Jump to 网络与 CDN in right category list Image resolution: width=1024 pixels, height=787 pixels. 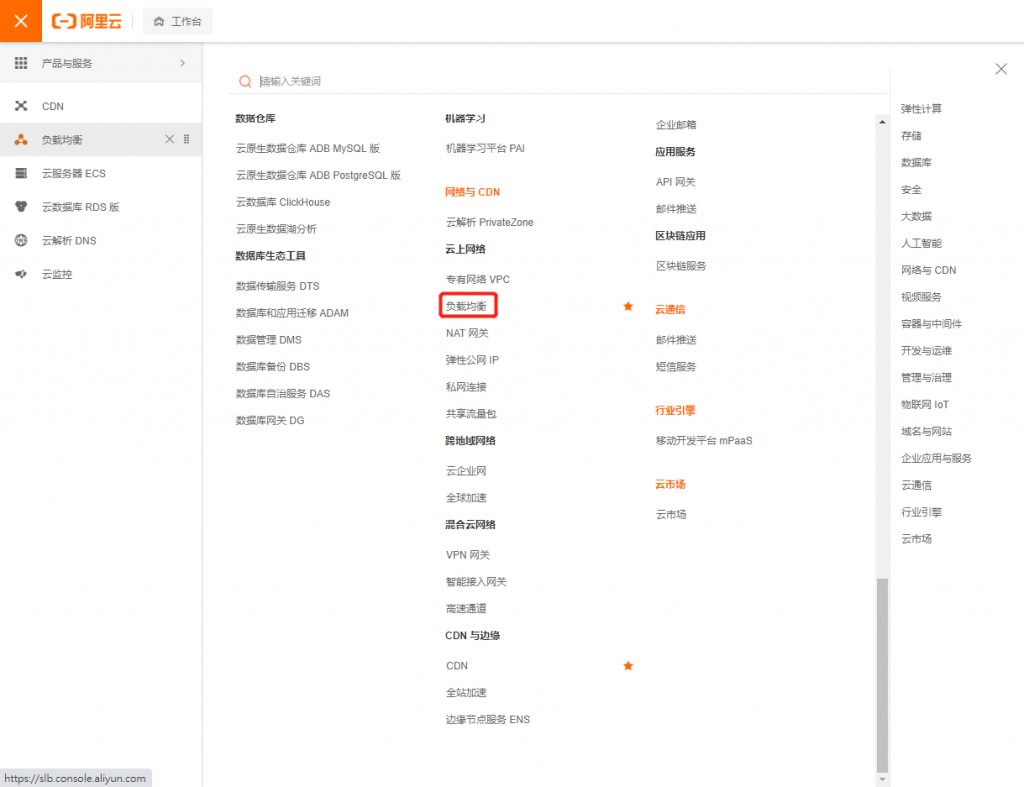click(x=928, y=270)
